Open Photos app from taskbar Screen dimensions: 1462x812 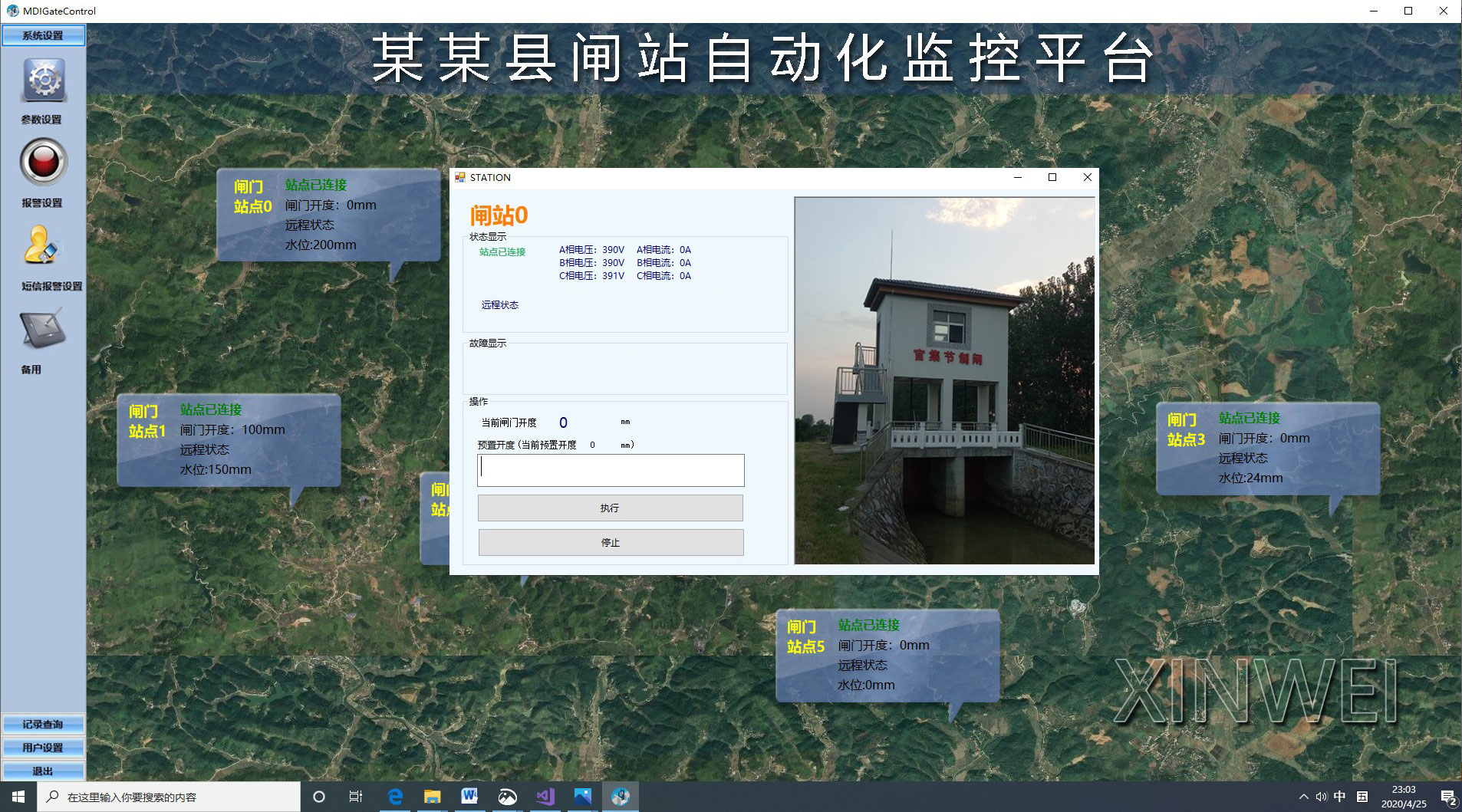pos(583,797)
